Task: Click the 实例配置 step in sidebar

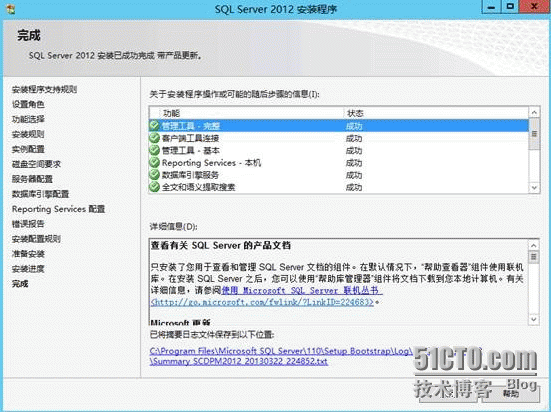Action: [28, 149]
